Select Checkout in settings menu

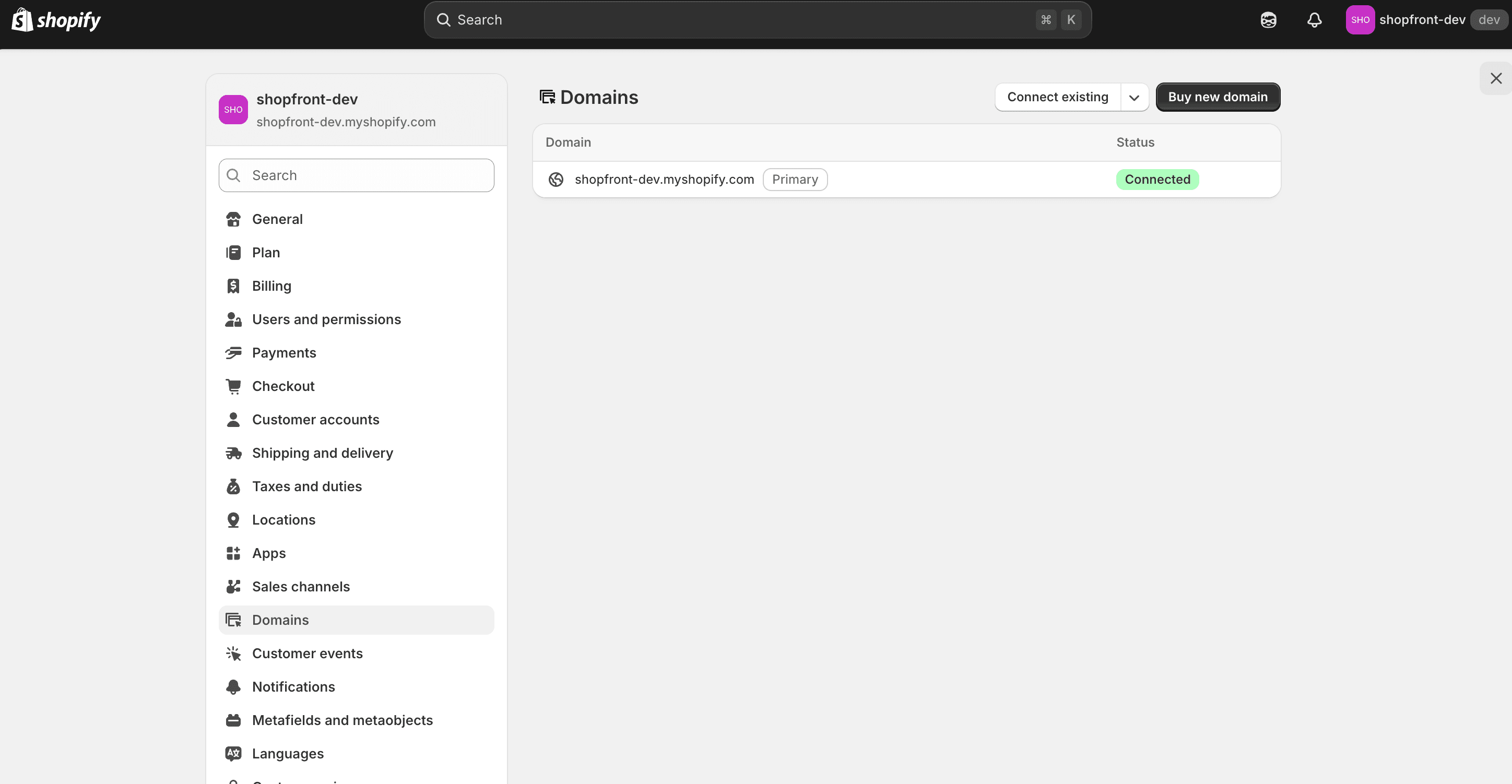(356, 387)
